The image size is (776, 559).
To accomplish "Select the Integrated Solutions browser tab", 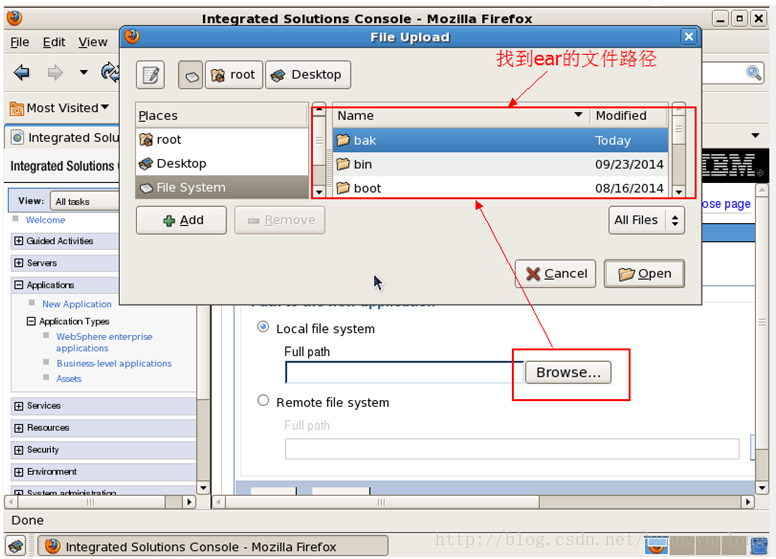I will [64, 138].
